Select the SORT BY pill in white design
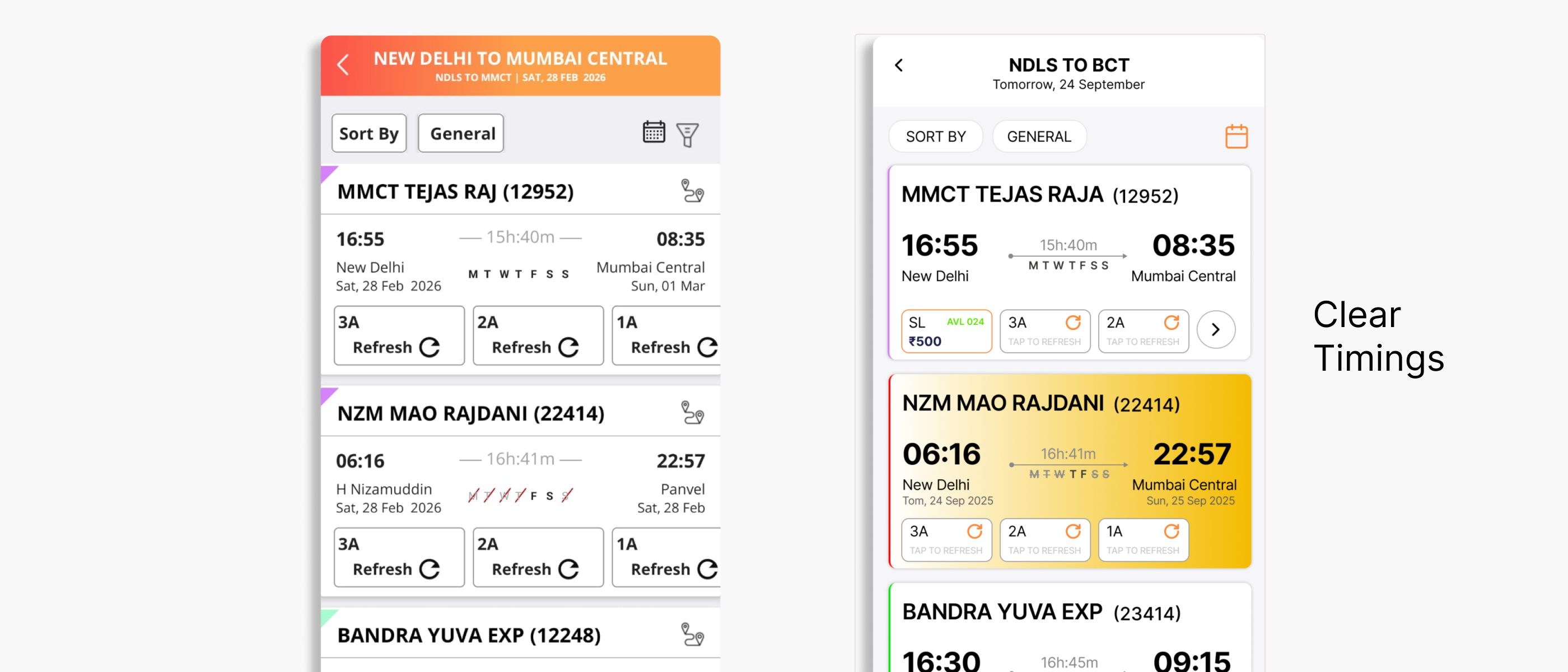 936,136
